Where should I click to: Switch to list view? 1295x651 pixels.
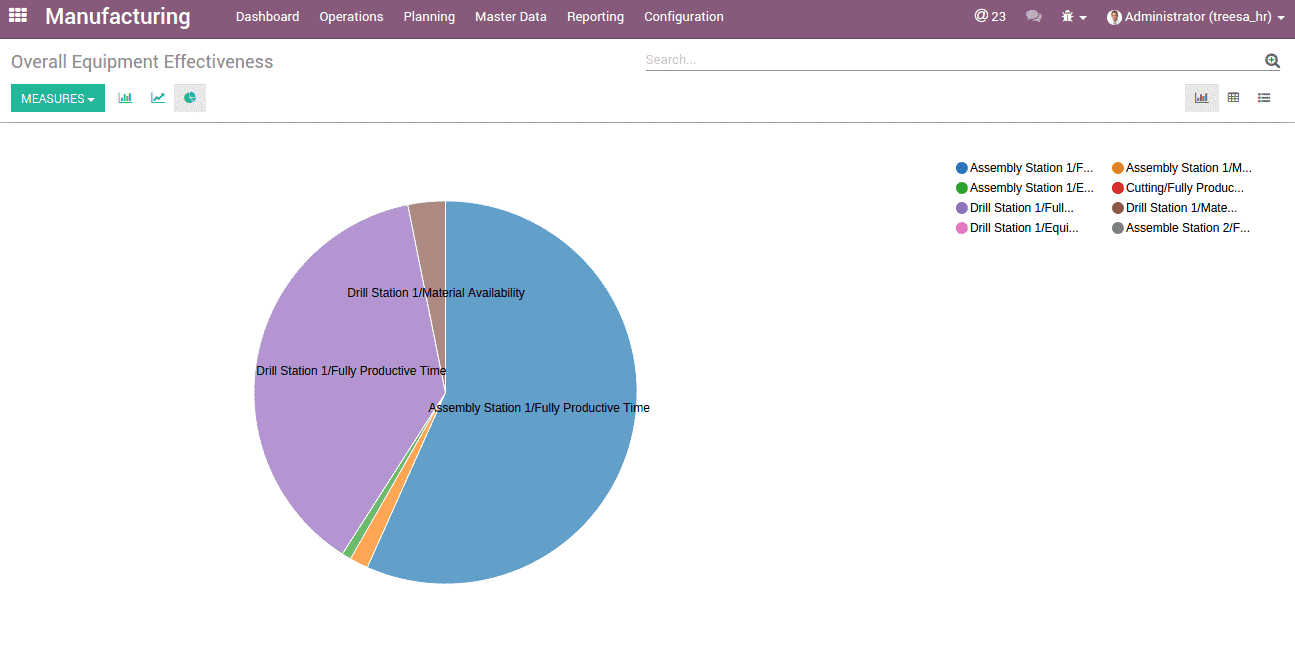(x=1264, y=98)
